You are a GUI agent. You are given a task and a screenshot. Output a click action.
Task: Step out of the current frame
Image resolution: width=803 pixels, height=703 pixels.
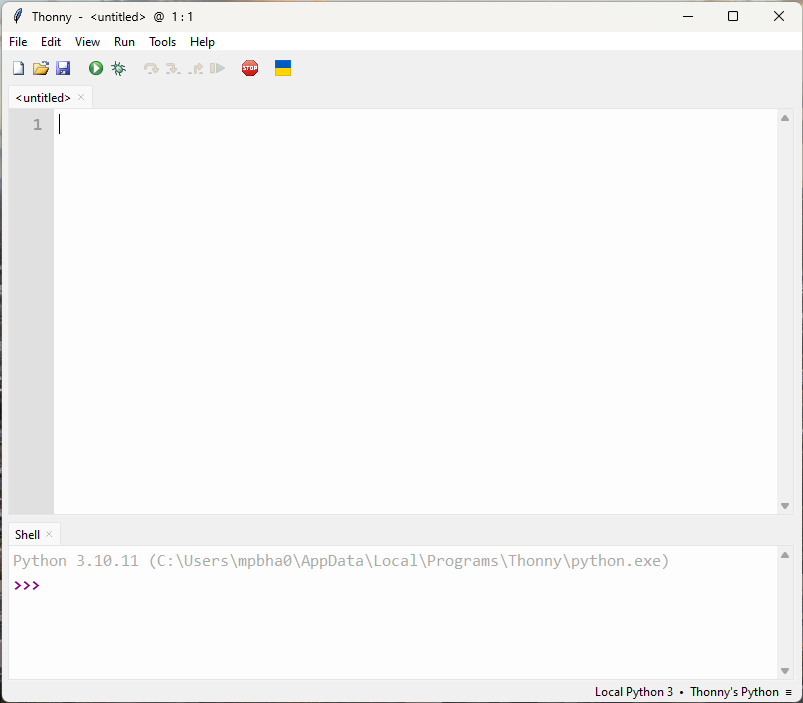[x=195, y=67]
